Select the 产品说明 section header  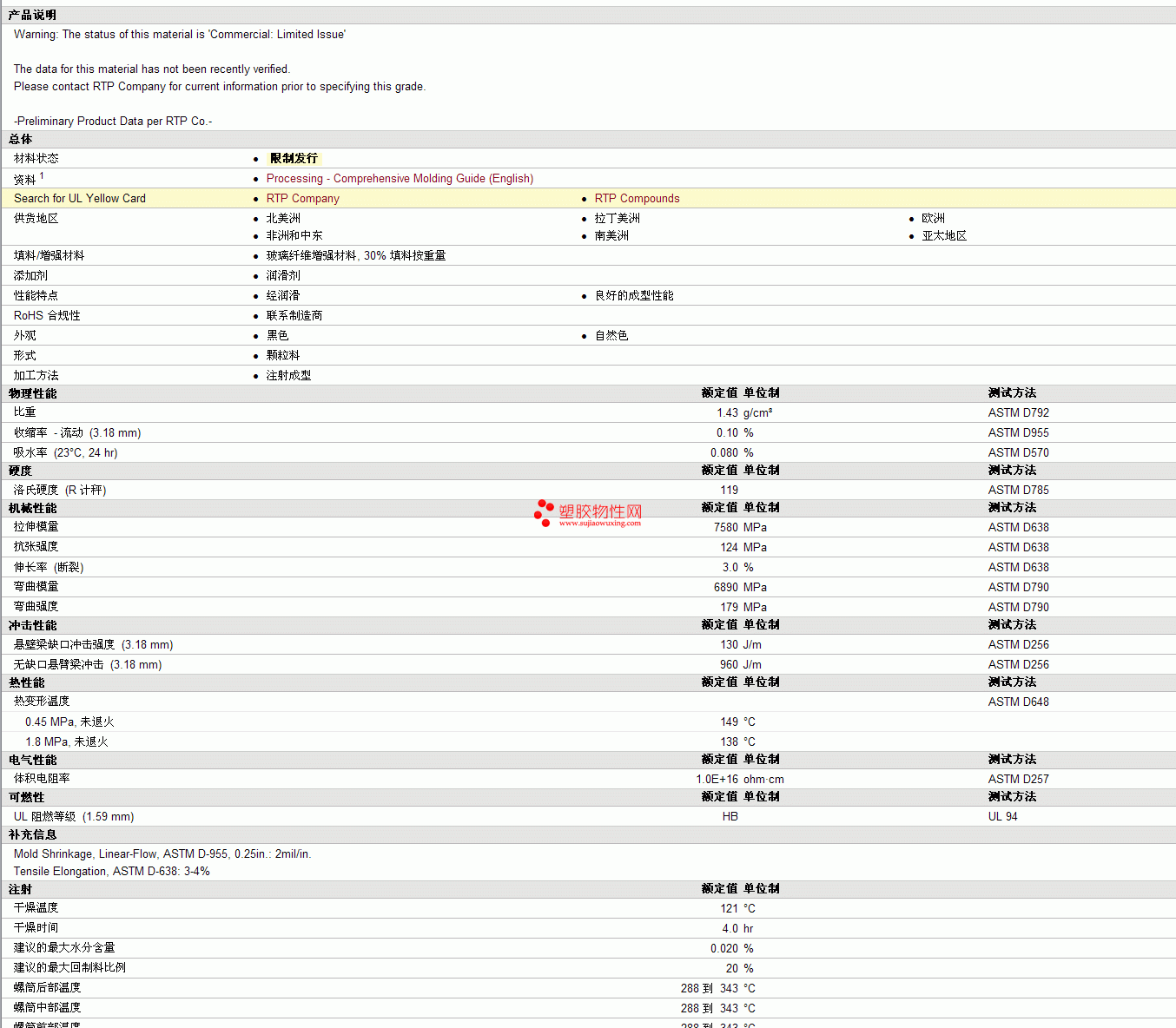32,15
